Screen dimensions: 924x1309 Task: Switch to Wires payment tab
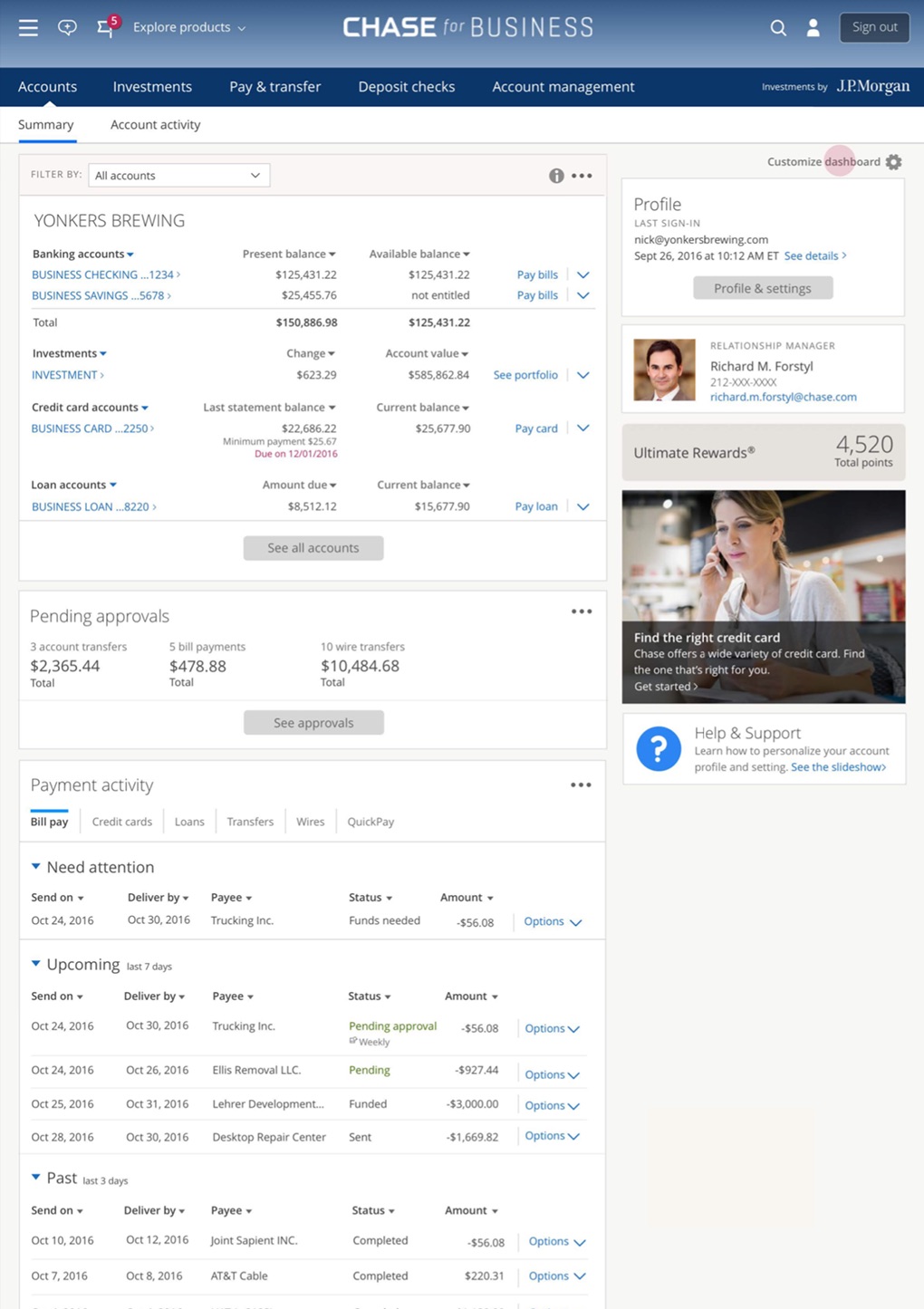tap(310, 822)
